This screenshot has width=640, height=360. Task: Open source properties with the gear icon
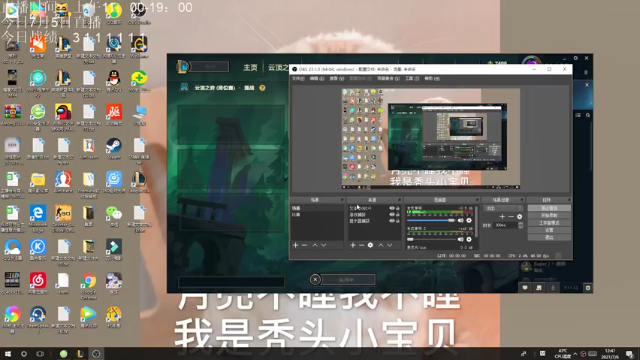(x=370, y=245)
